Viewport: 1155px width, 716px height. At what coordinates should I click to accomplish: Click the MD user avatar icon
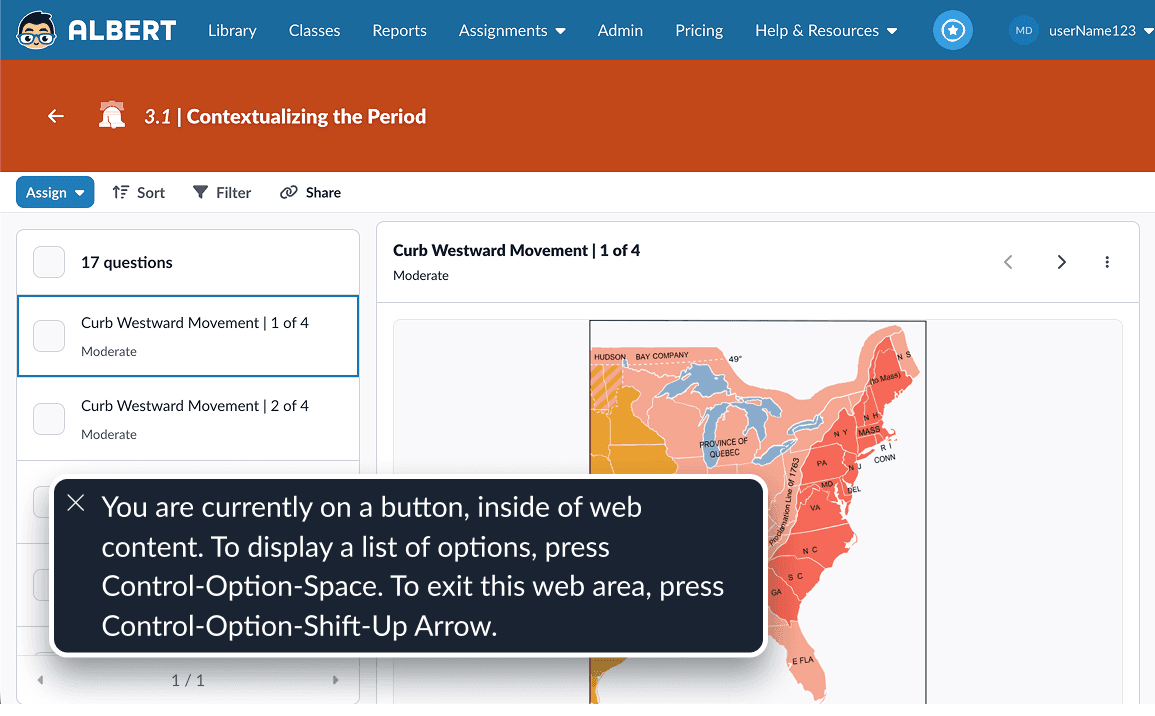[x=1024, y=31]
